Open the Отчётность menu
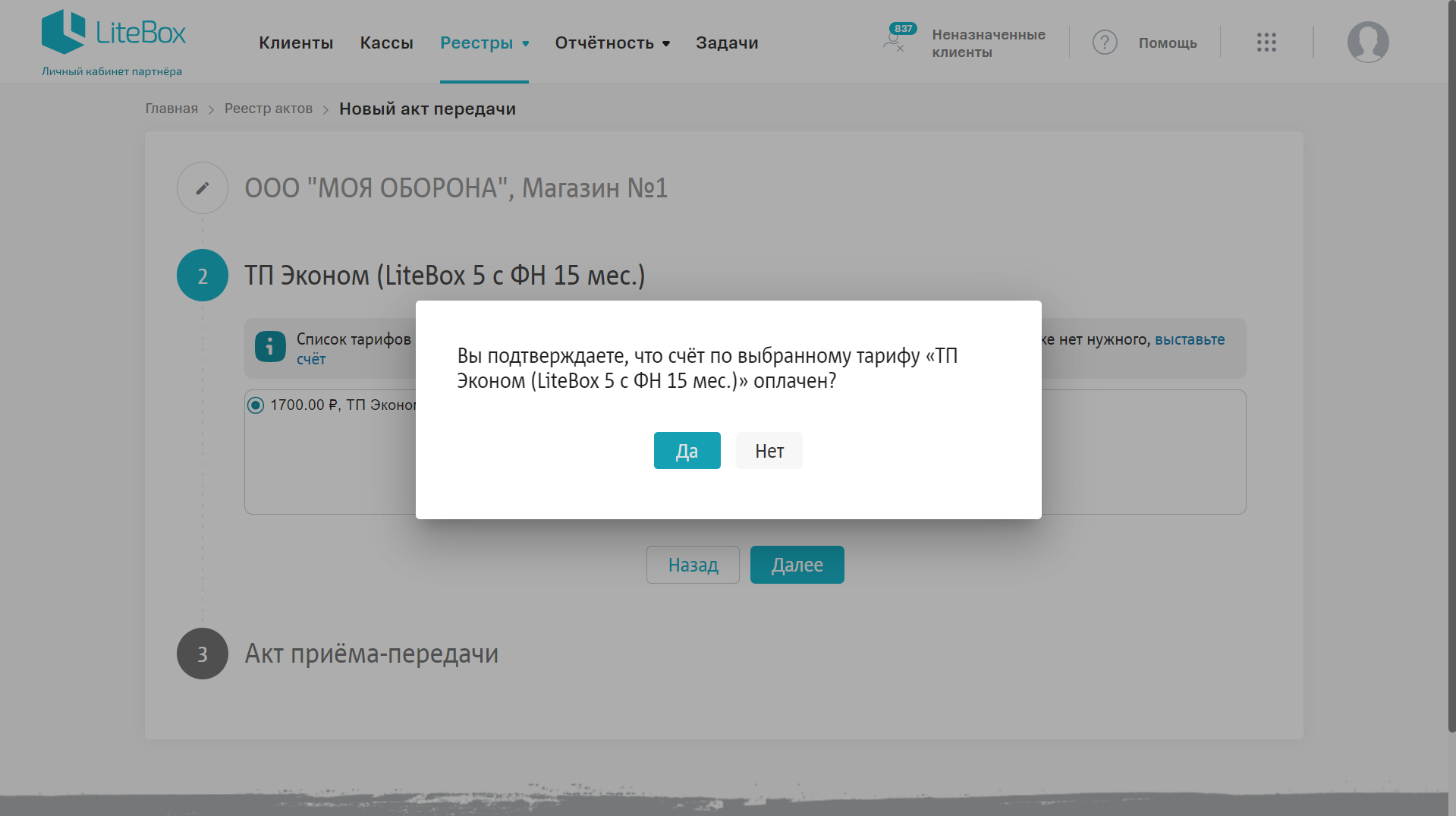Screen dimensions: 1456x816 604,43
